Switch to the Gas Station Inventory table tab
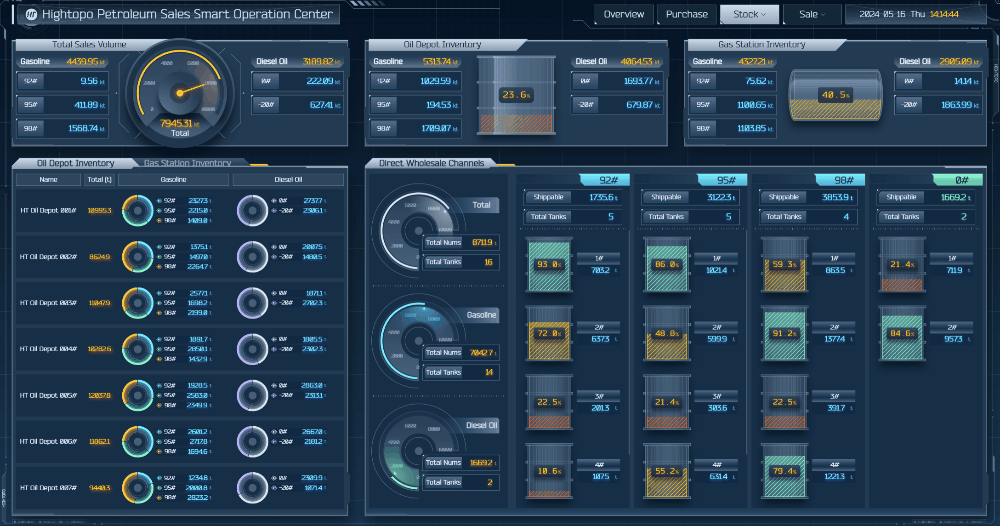Viewport: 1000px width, 526px height. pyautogui.click(x=188, y=163)
